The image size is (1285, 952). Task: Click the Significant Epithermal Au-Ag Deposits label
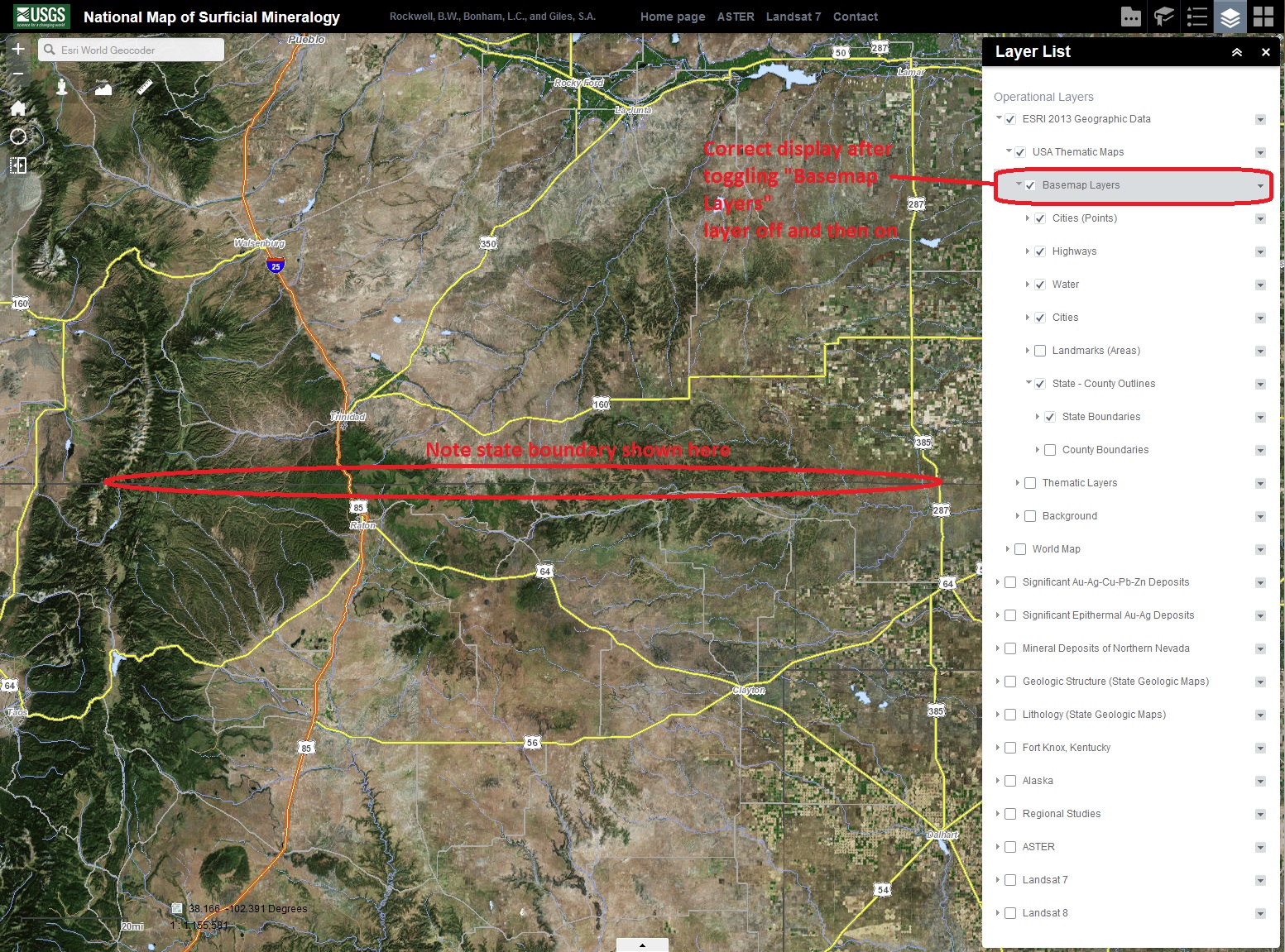coord(1108,615)
